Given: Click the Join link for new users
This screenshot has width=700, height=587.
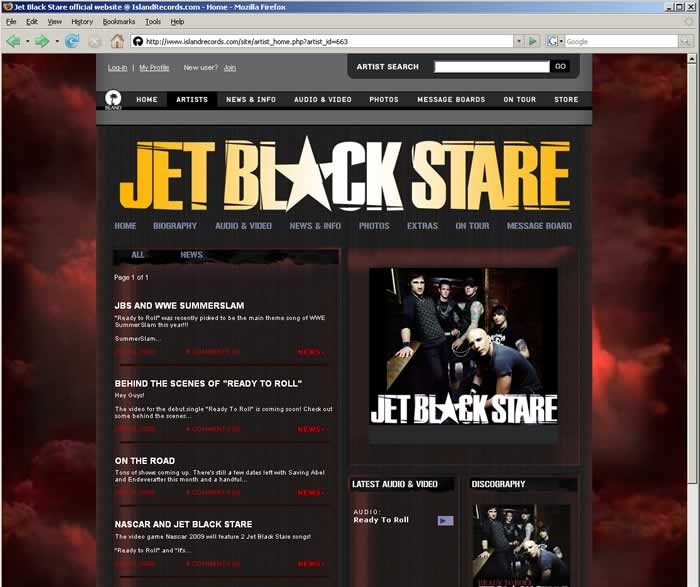Looking at the screenshot, I should pyautogui.click(x=230, y=68).
